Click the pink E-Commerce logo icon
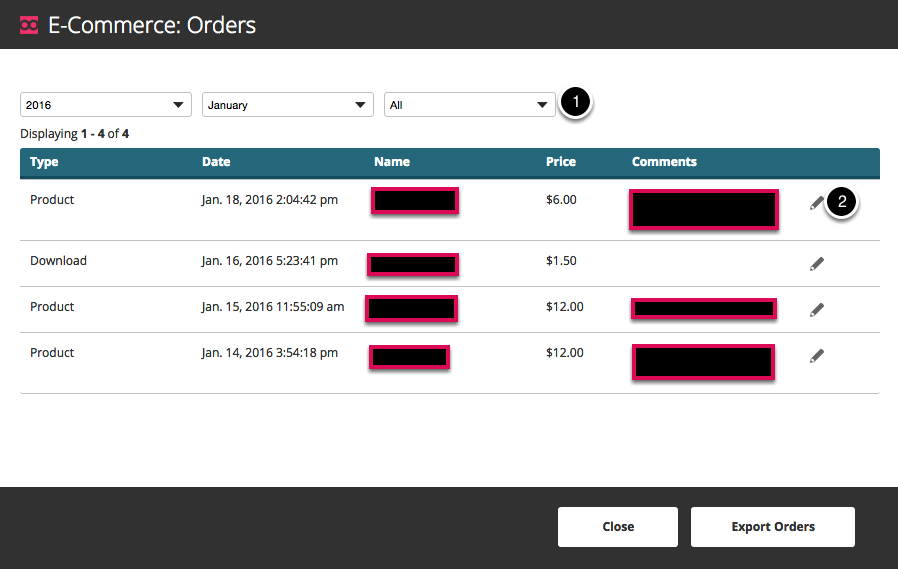 click(x=29, y=25)
